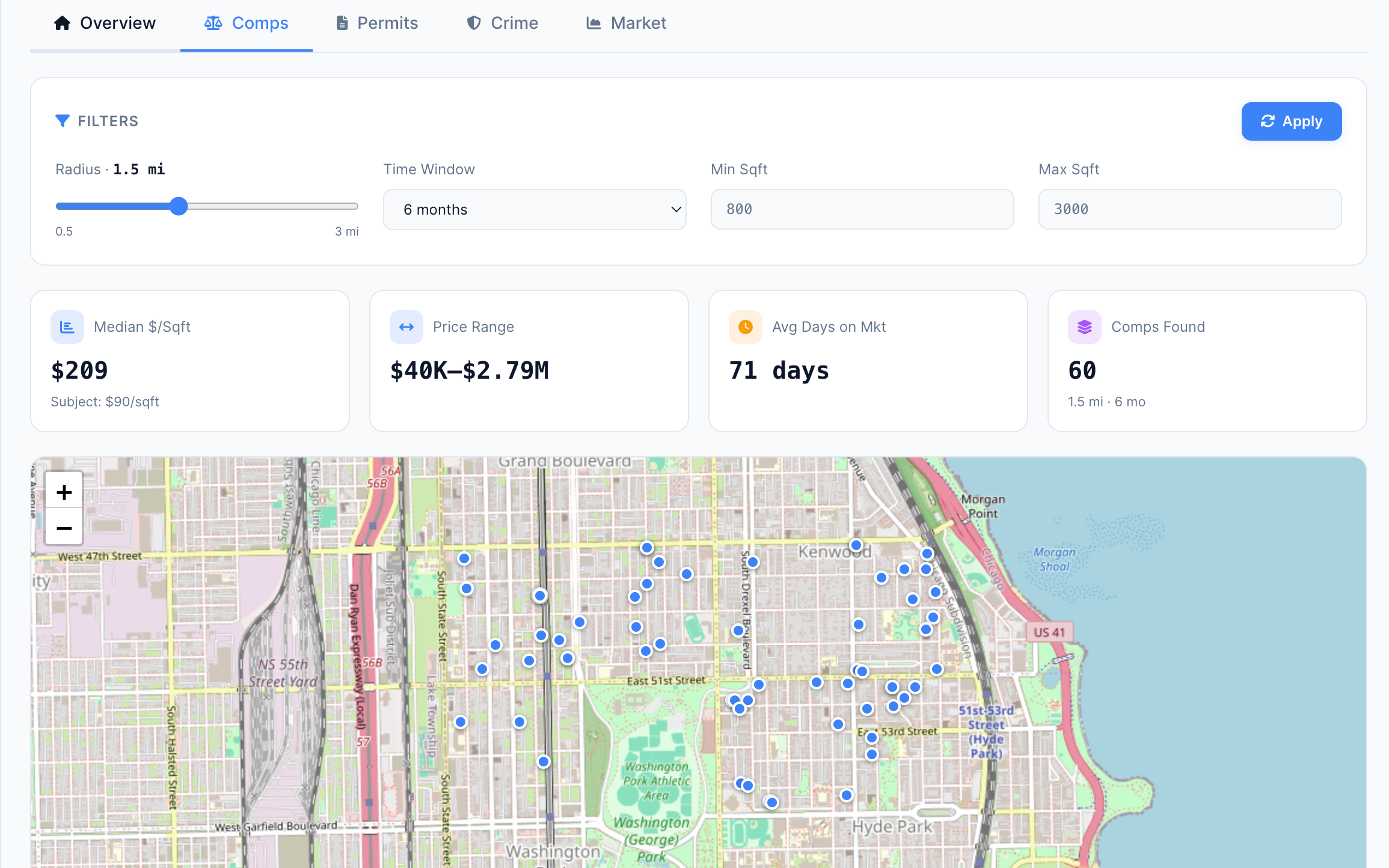The height and width of the screenshot is (868, 1389).
Task: Open the Overview tab
Action: coord(105,23)
